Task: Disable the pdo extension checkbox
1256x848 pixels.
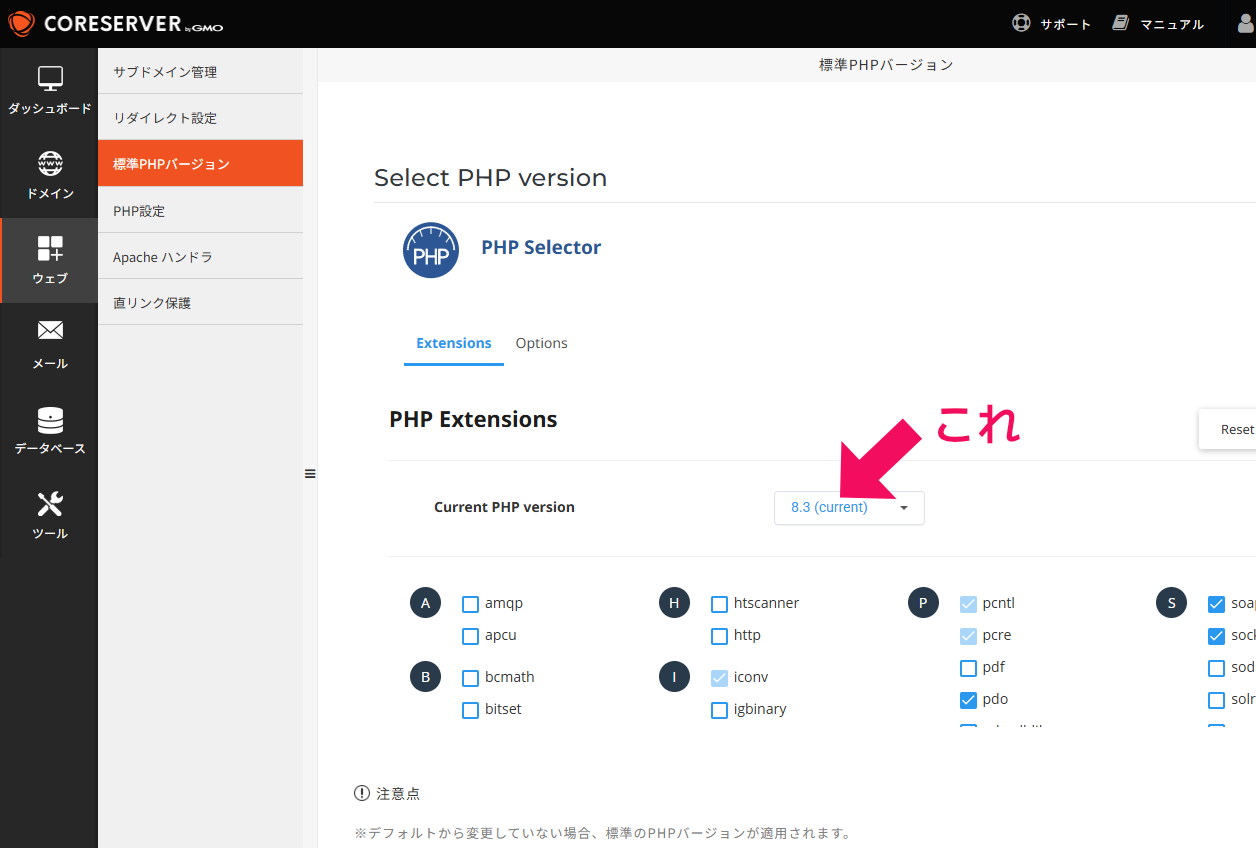Action: (968, 700)
